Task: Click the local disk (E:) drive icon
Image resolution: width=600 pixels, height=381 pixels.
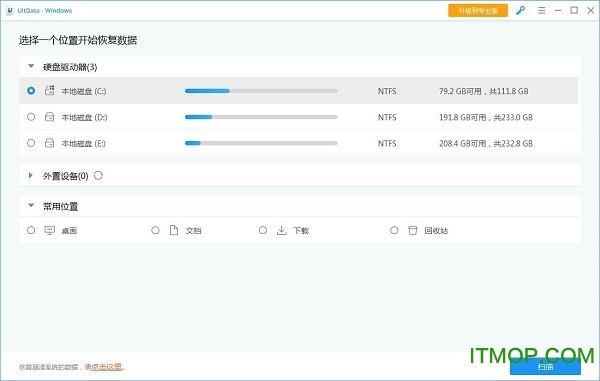Action: [49, 143]
